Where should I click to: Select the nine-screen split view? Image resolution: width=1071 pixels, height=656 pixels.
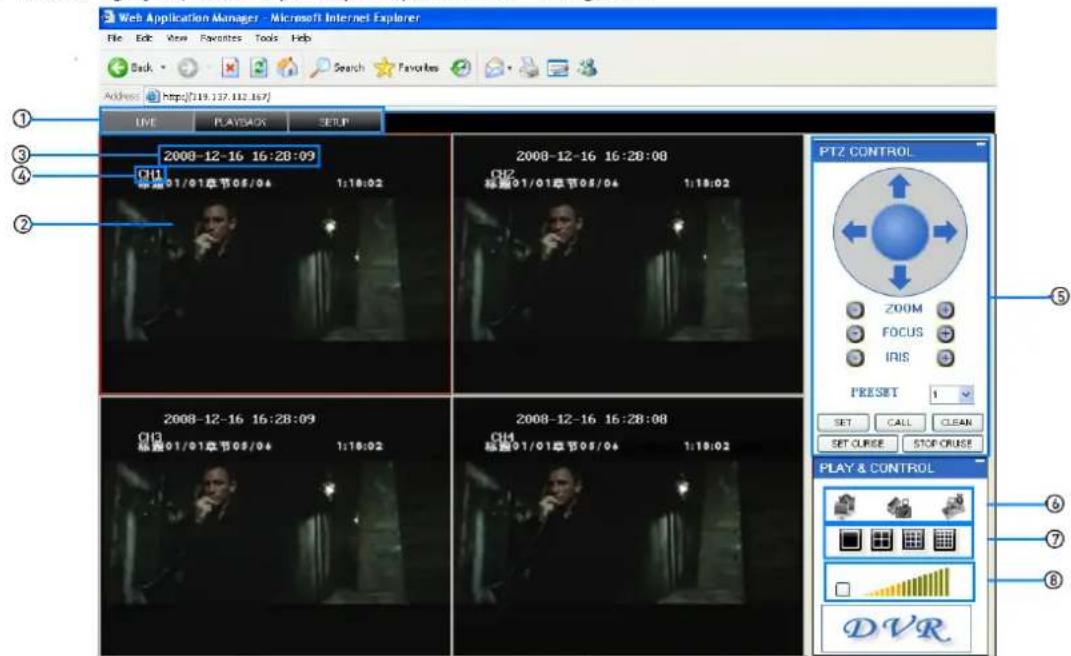pyautogui.click(x=912, y=539)
